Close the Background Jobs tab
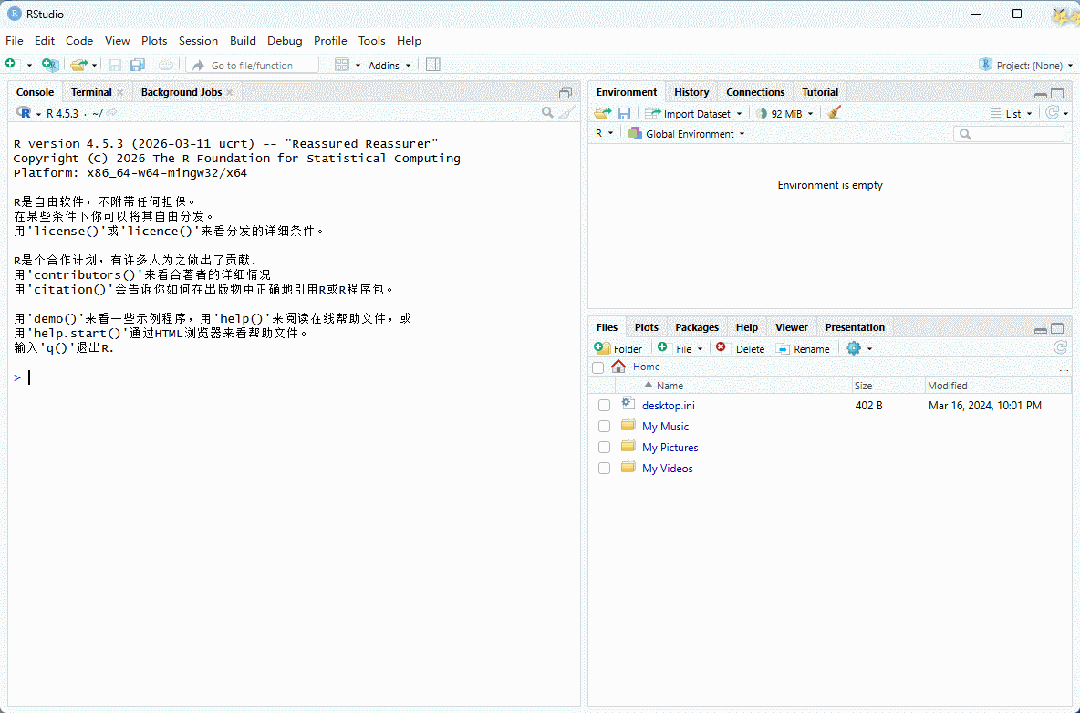1080x713 pixels. click(x=229, y=92)
